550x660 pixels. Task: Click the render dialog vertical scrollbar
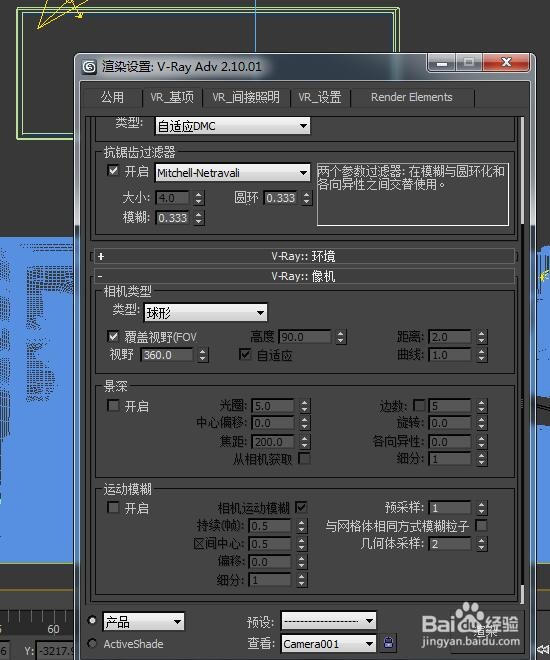point(522,360)
